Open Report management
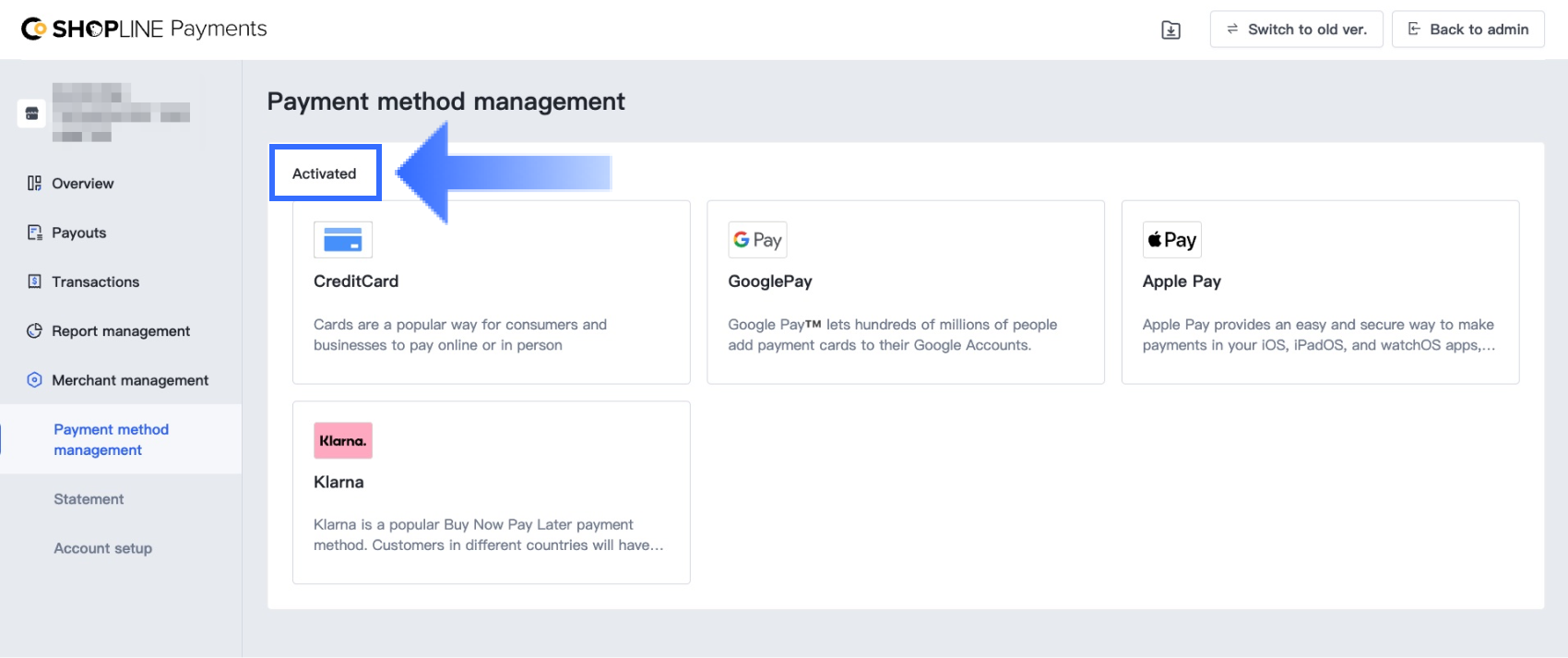Viewport: 1568px width, 658px height. (121, 330)
